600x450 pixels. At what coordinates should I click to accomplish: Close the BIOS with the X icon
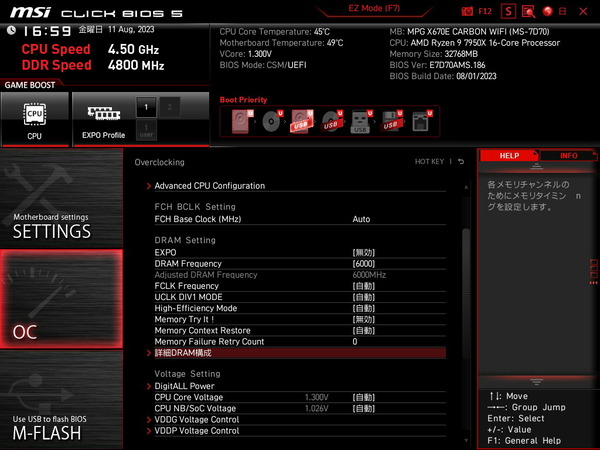point(583,11)
